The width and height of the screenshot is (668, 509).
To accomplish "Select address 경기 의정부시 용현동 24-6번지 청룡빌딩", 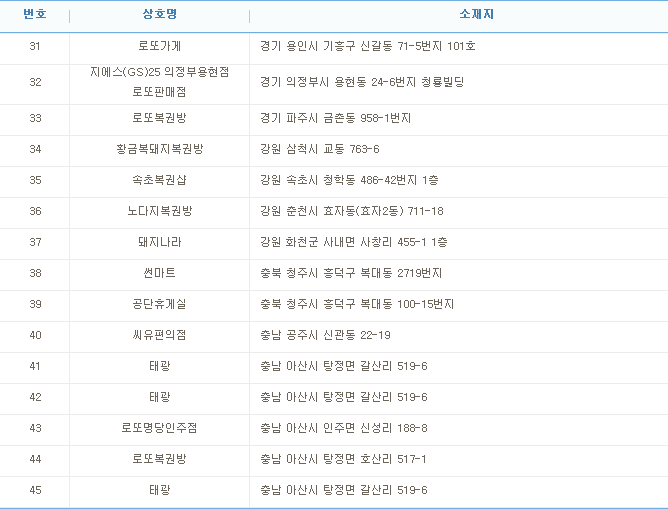I will tap(362, 82).
